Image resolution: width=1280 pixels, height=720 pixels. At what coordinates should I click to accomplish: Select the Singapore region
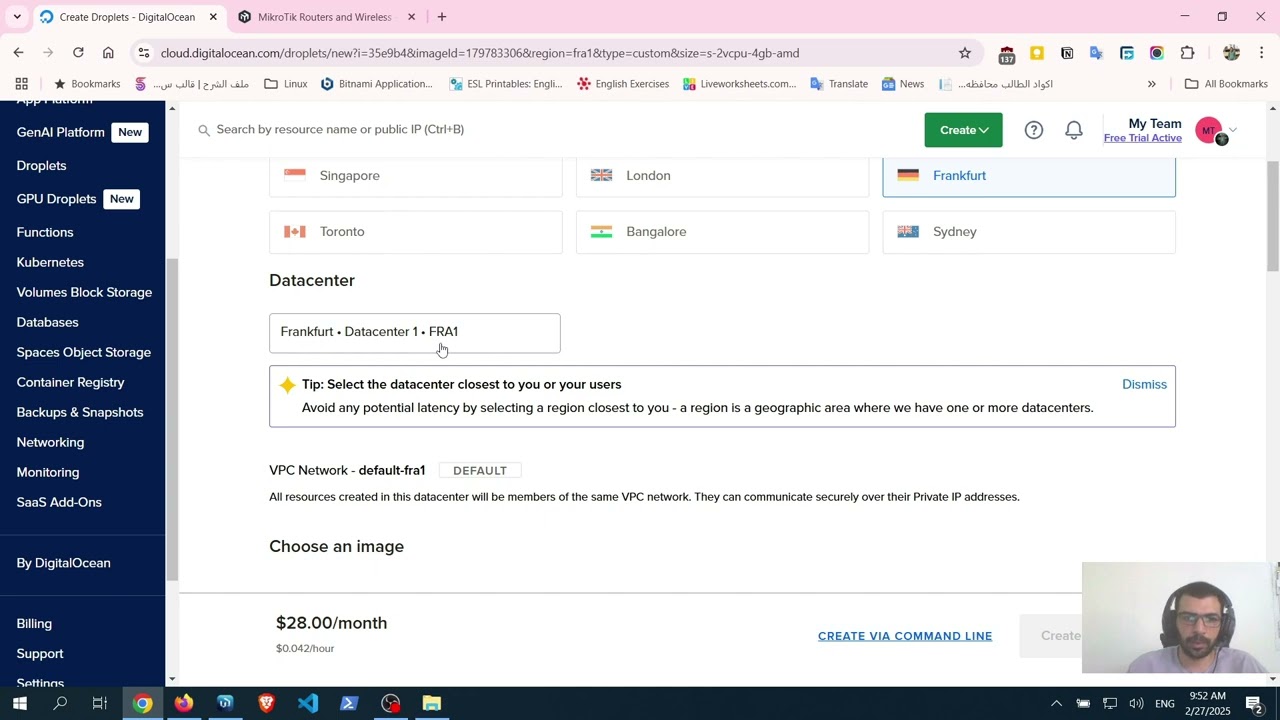tap(415, 176)
